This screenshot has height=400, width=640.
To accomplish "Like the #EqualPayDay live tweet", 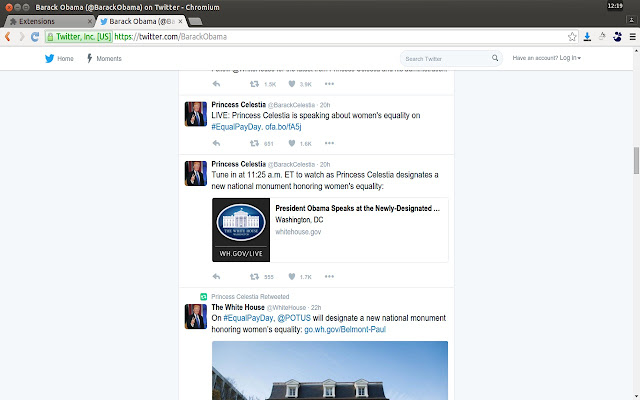I will point(291,143).
